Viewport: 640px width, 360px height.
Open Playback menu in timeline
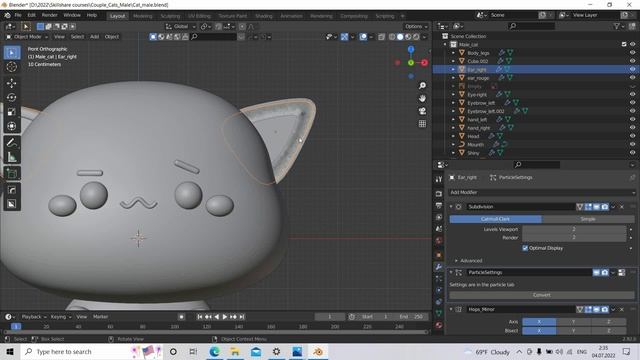[x=33, y=317]
